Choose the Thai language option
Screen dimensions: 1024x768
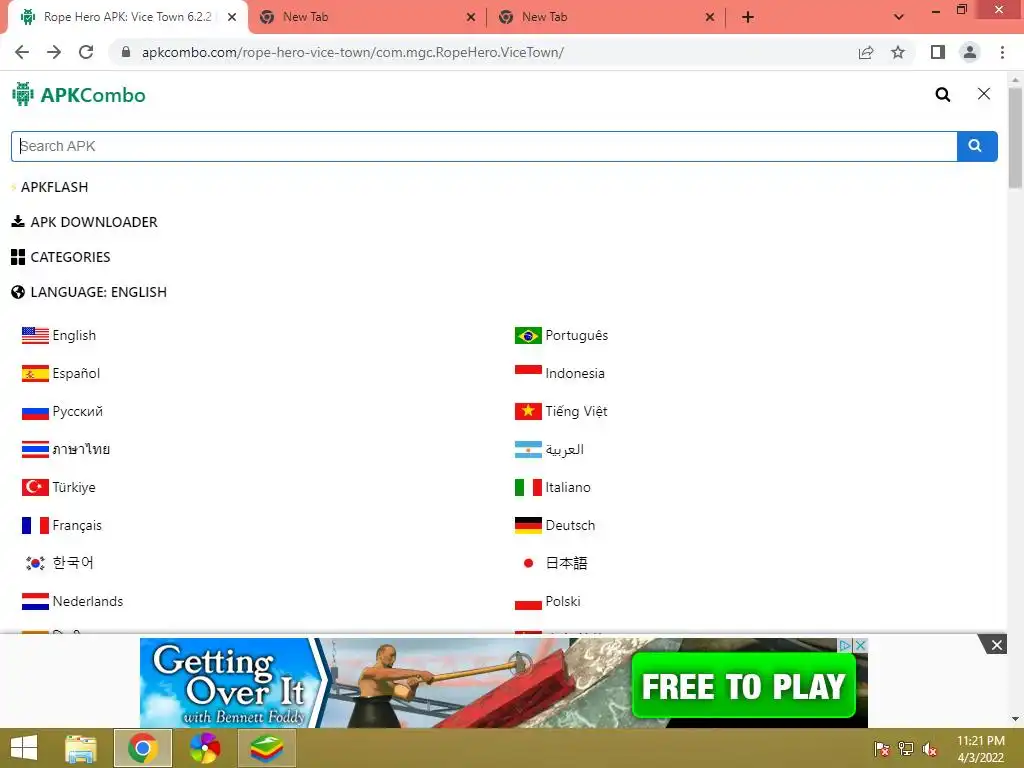point(81,449)
